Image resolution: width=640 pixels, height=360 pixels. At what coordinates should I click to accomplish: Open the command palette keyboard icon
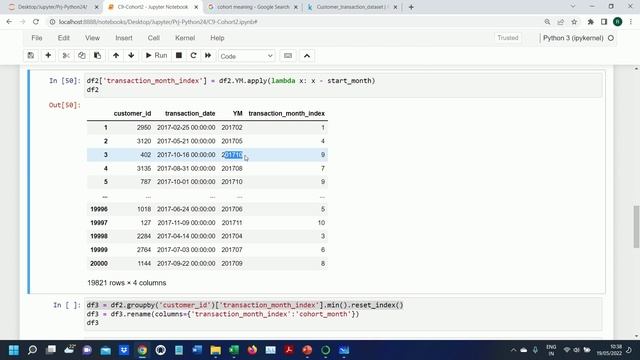(x=288, y=56)
